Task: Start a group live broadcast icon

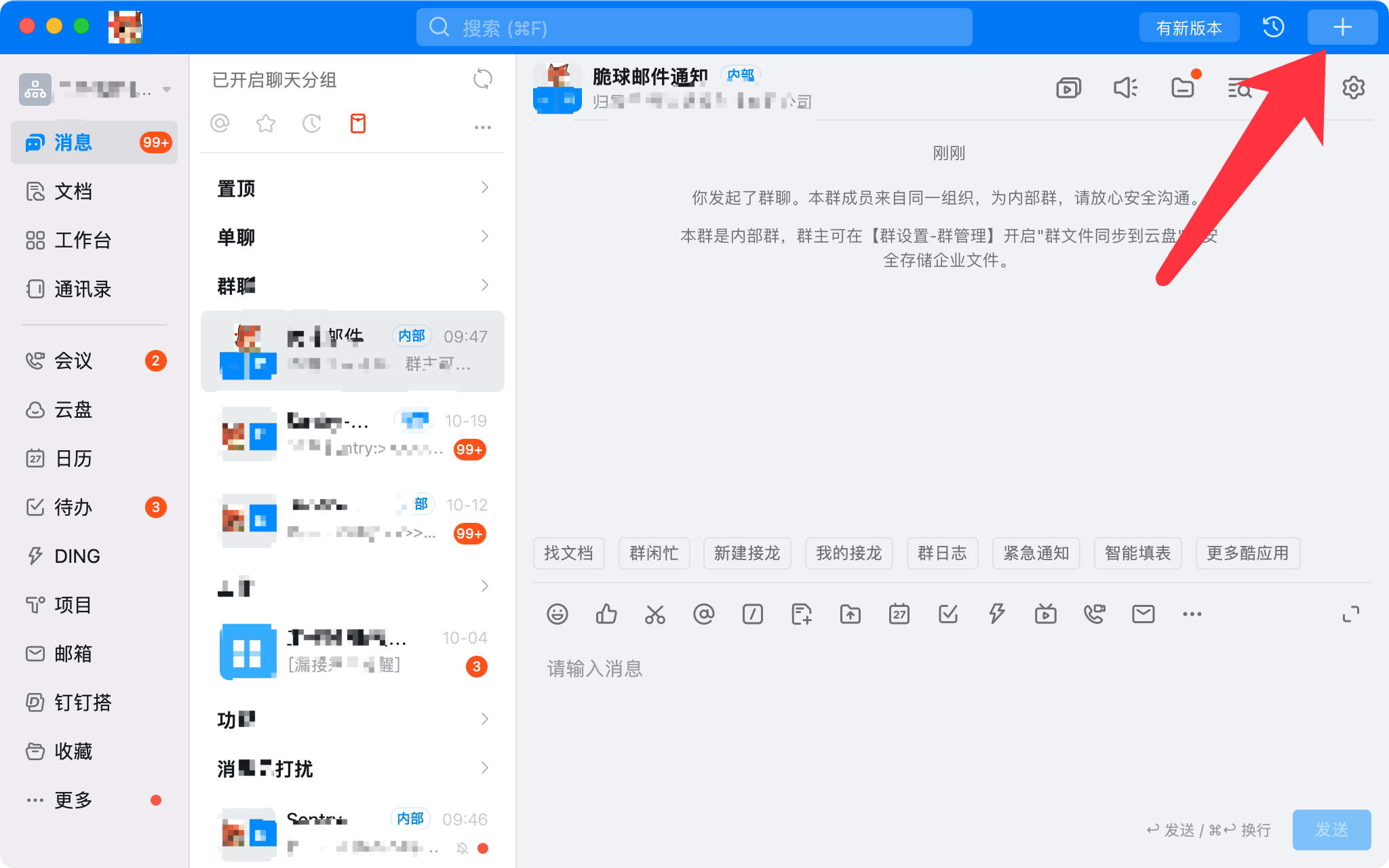Action: click(x=1046, y=614)
